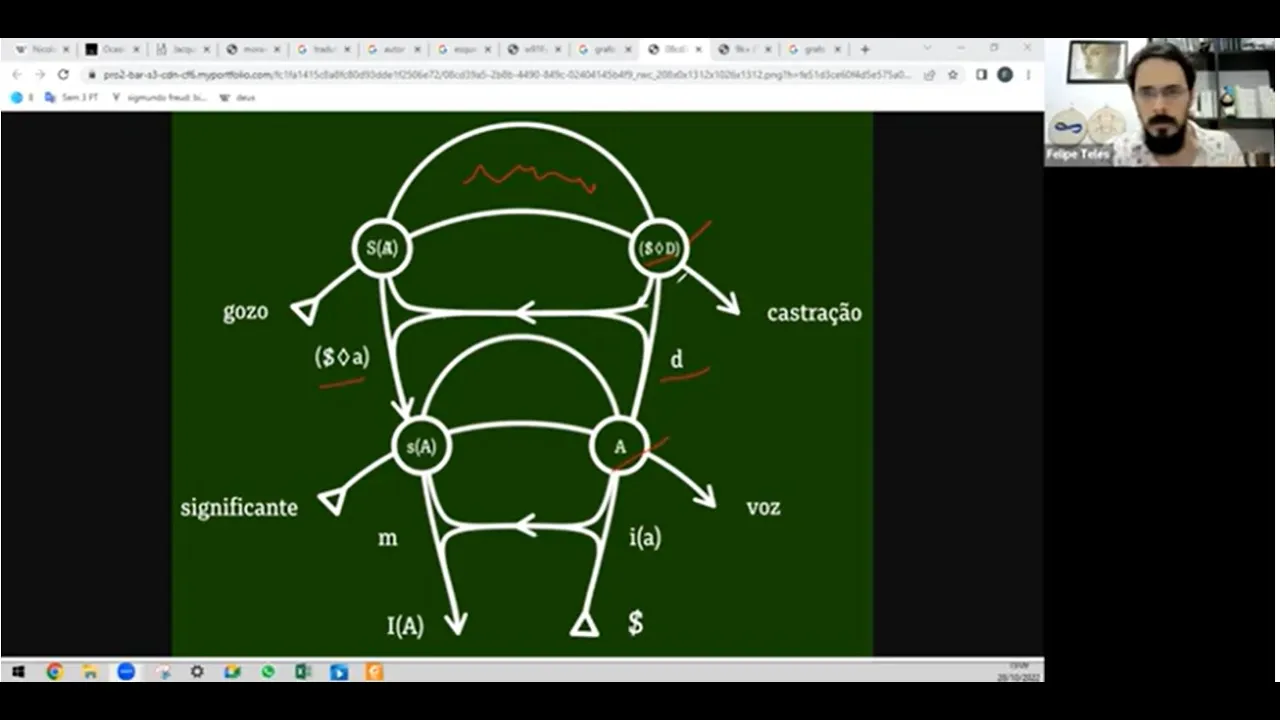Open the deus bookmark
The image size is (1280, 720).
coord(238,98)
